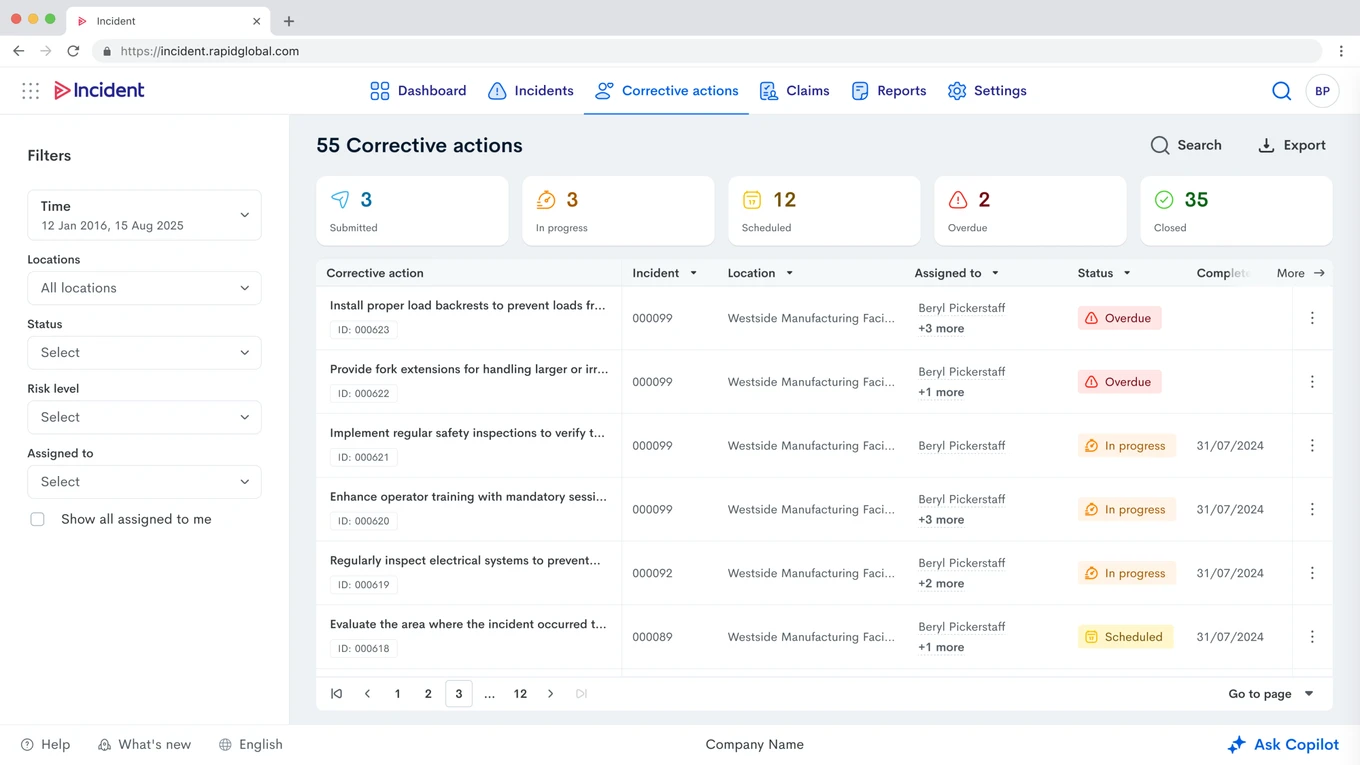The width and height of the screenshot is (1360, 765).
Task: Click the Overdue warning card
Action: point(1030,211)
